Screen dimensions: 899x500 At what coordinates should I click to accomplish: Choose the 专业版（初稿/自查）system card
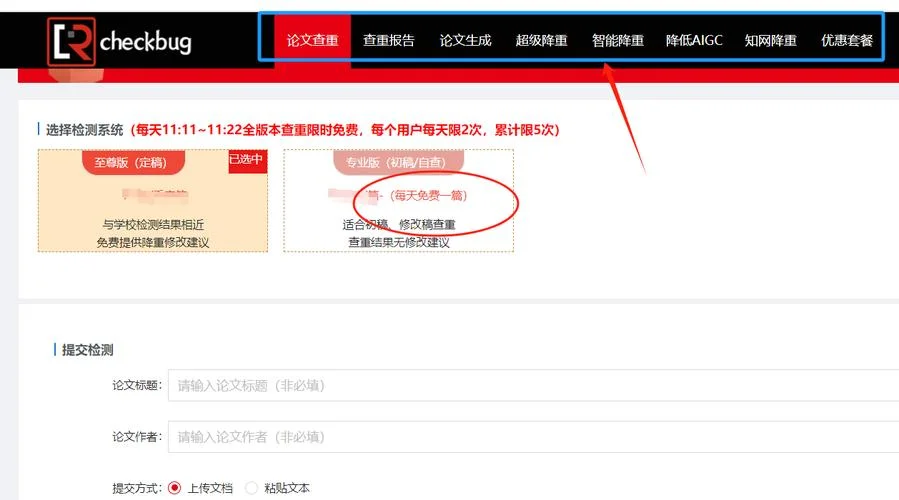(x=398, y=200)
